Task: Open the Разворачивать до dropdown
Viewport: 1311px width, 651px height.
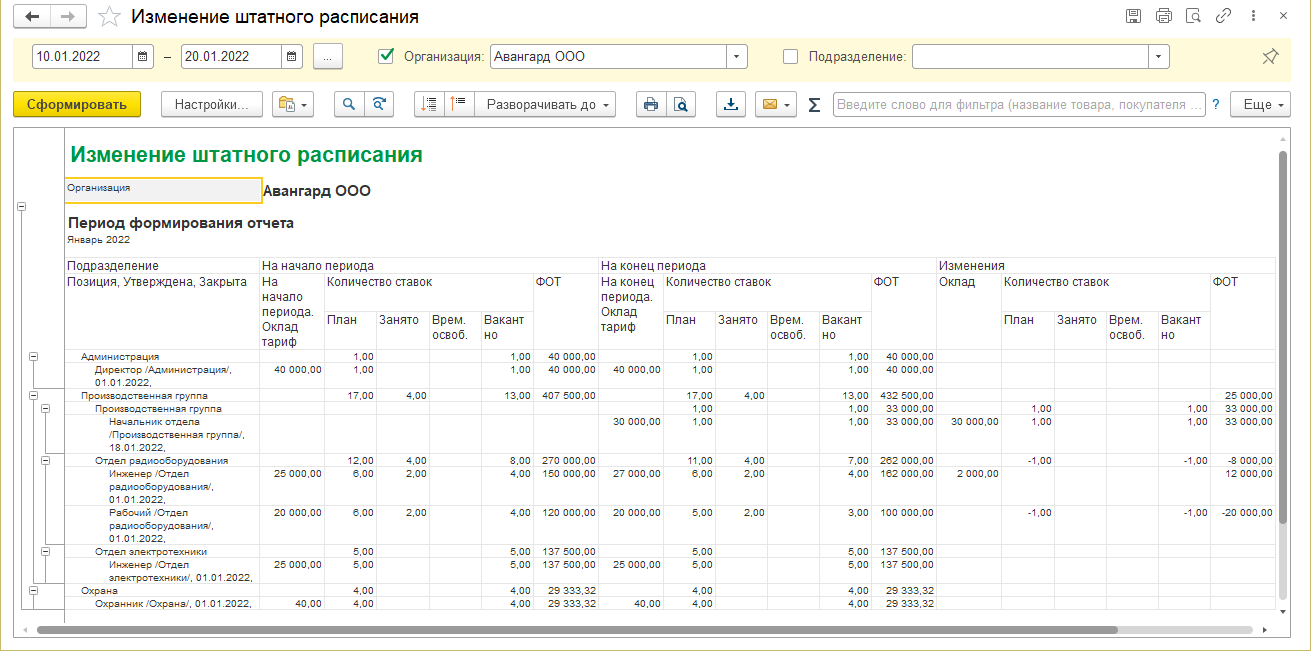Action: point(545,105)
